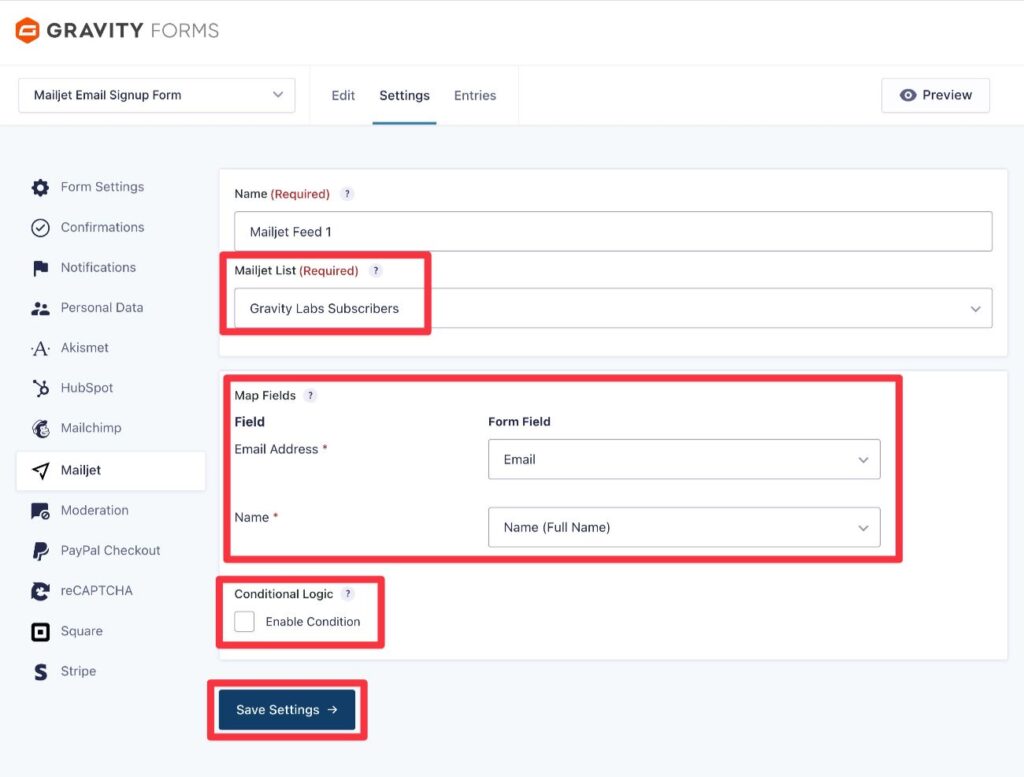Click the Preview button
The width and height of the screenshot is (1024, 777).
pyautogui.click(x=935, y=95)
